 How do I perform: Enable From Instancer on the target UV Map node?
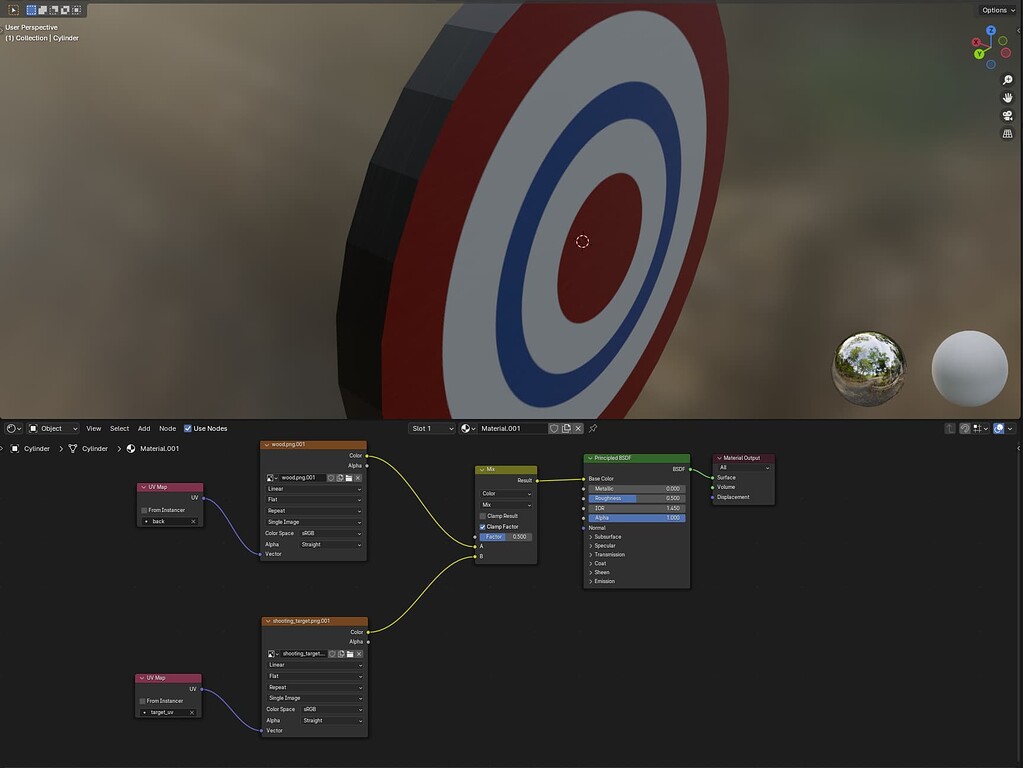(141, 701)
